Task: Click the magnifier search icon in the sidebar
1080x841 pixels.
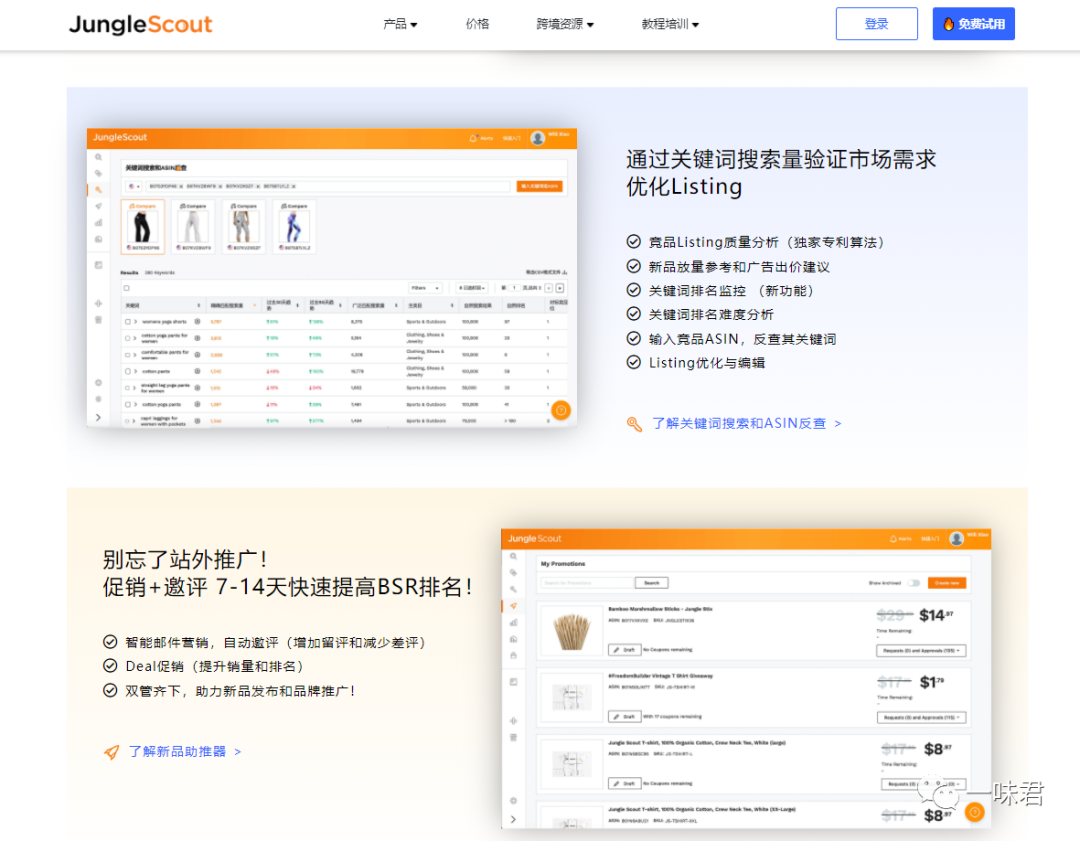Action: point(98,157)
